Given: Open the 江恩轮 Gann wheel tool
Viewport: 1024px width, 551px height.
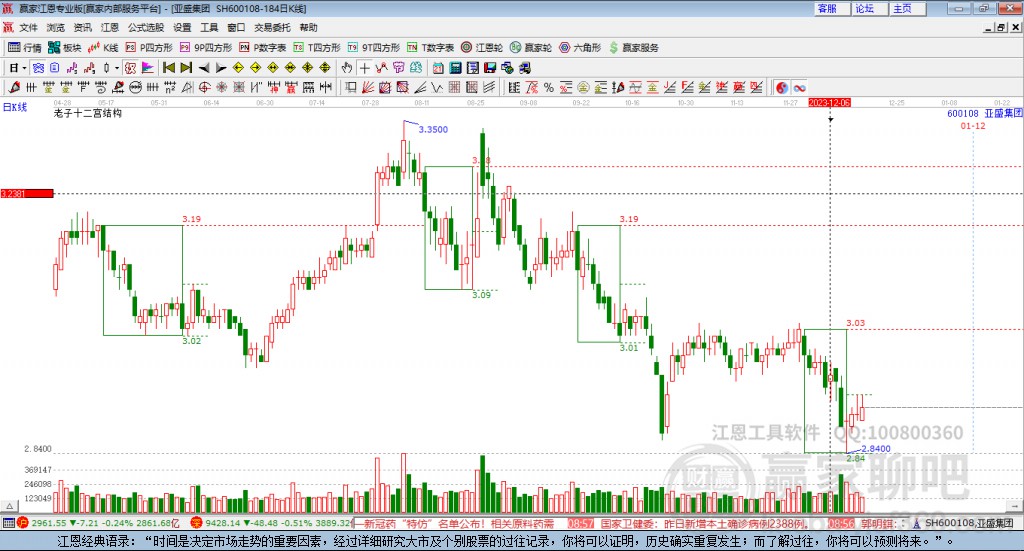Looking at the screenshot, I should (x=482, y=48).
